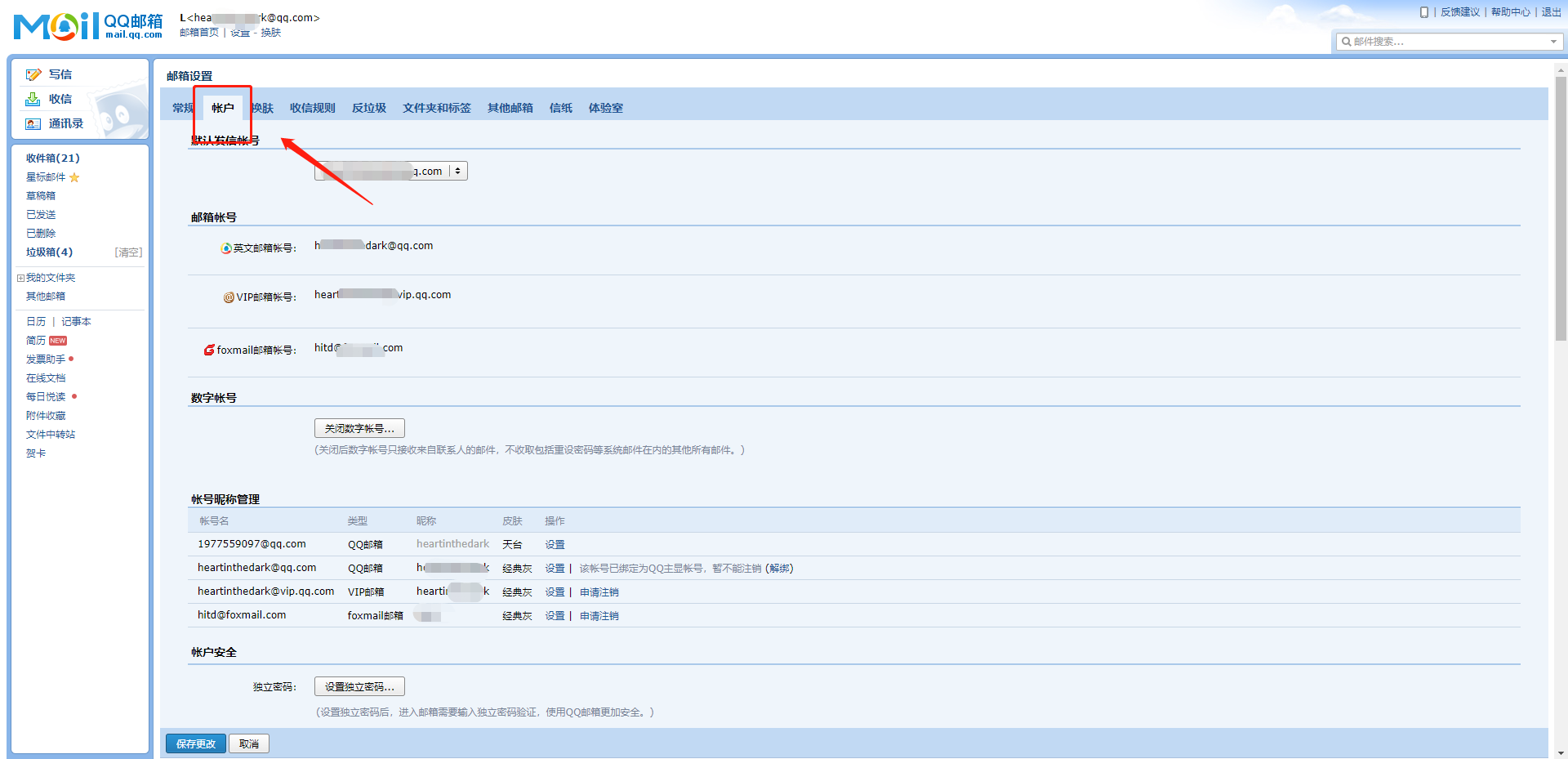The height and width of the screenshot is (759, 1568).
Task: Click the red foxmail邮箱帐号 icon
Action: click(x=208, y=350)
